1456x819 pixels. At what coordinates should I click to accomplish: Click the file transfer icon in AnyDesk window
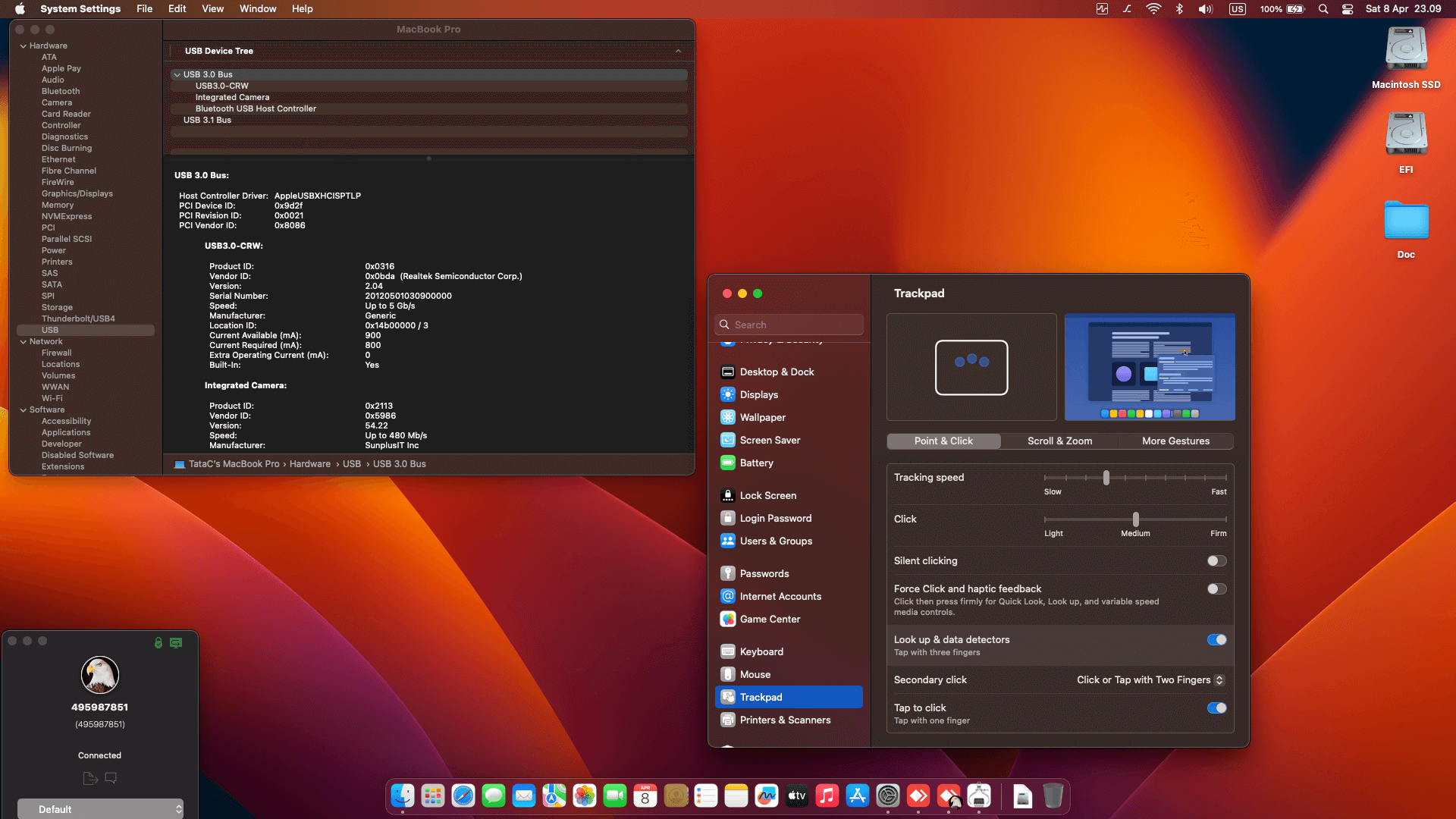[x=90, y=778]
